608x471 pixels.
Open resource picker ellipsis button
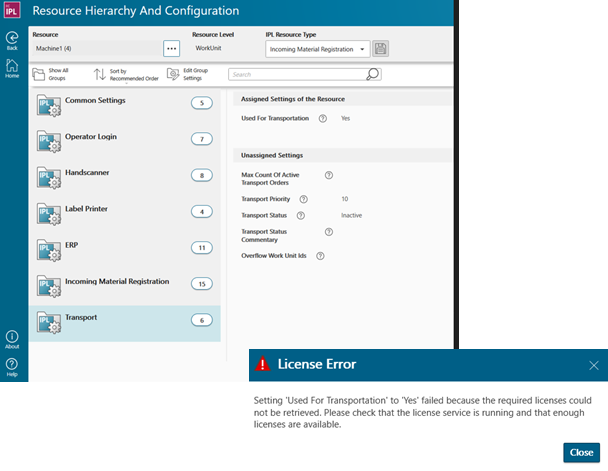tap(171, 48)
